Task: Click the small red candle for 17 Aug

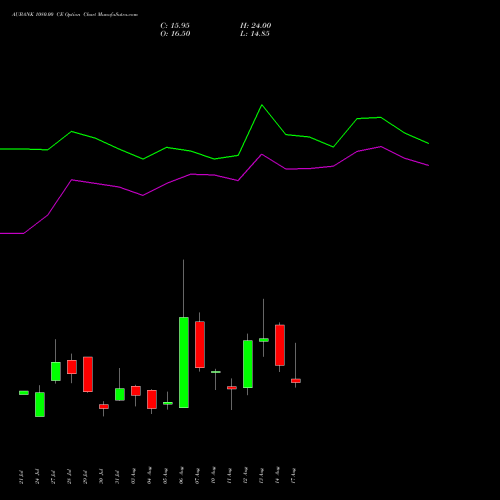Action: pyautogui.click(x=296, y=381)
